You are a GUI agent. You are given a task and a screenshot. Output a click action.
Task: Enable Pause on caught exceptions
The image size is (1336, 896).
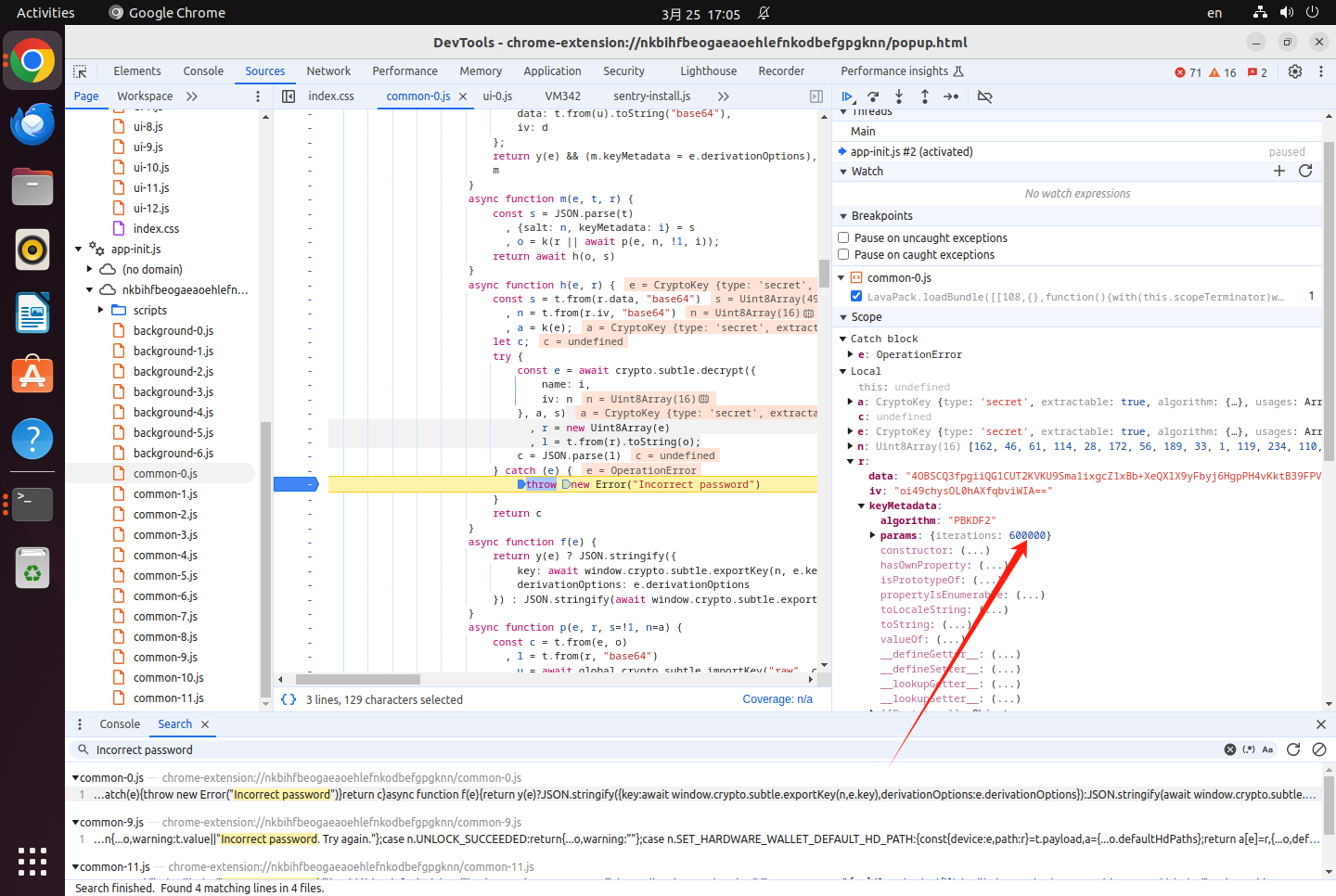843,254
